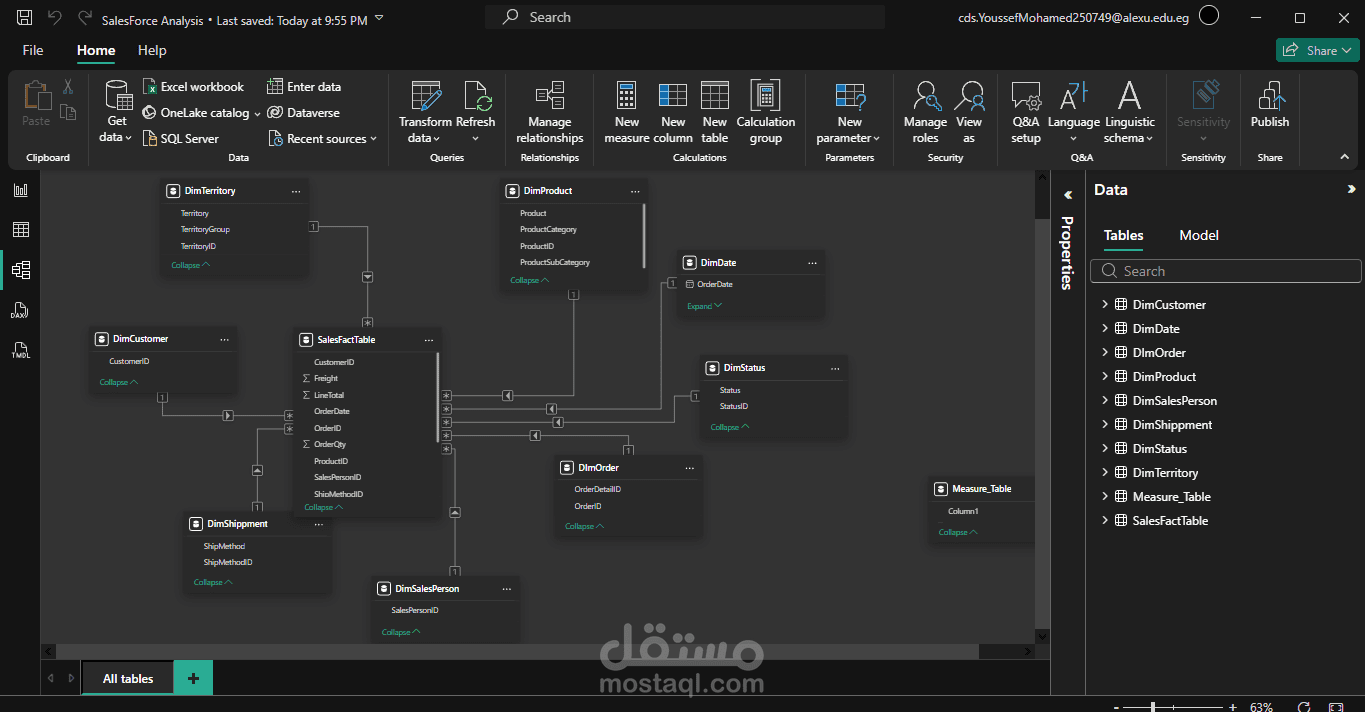Add a Calculation group
The width and height of the screenshot is (1365, 712).
point(765,112)
